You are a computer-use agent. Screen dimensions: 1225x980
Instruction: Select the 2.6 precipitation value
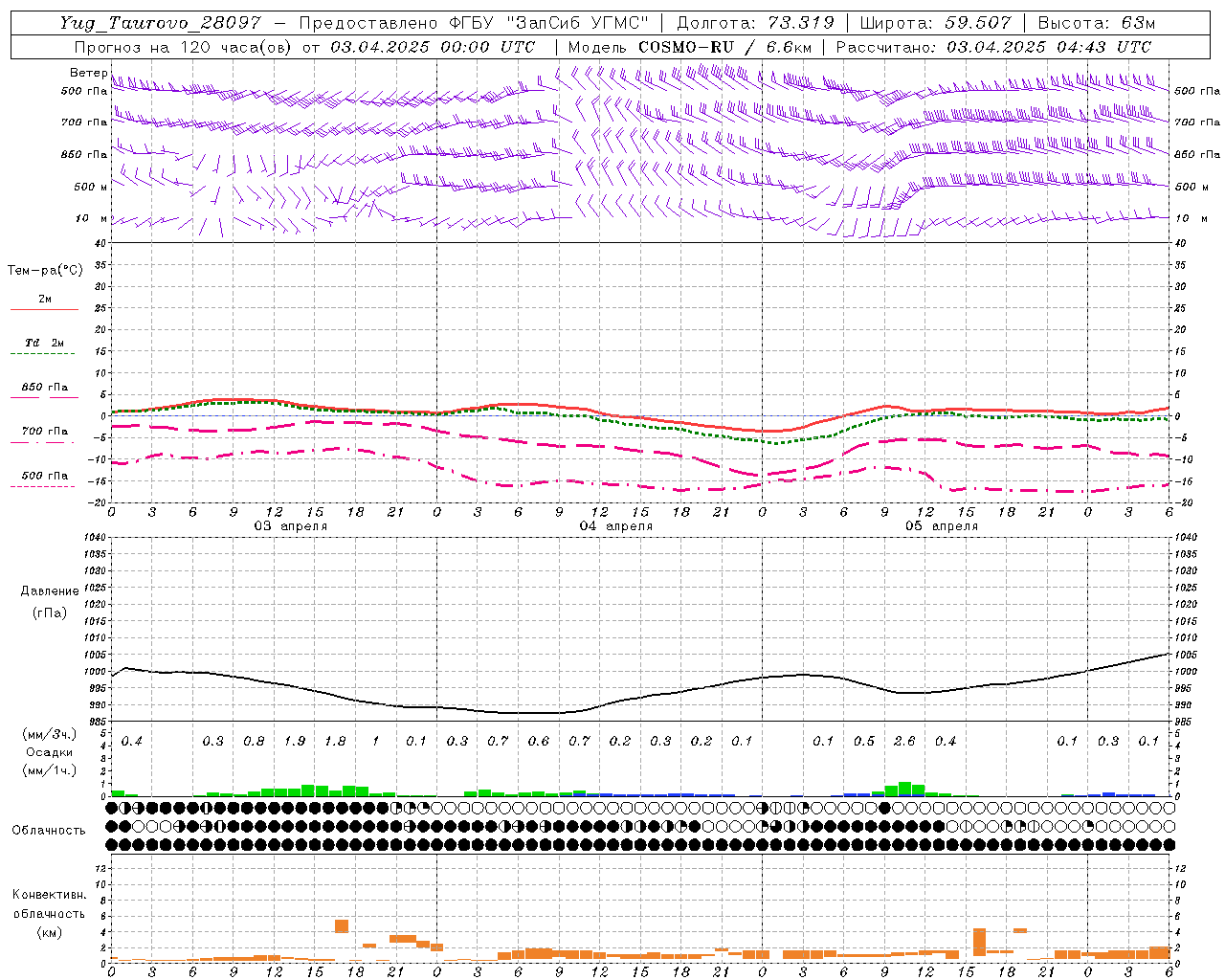point(904,742)
